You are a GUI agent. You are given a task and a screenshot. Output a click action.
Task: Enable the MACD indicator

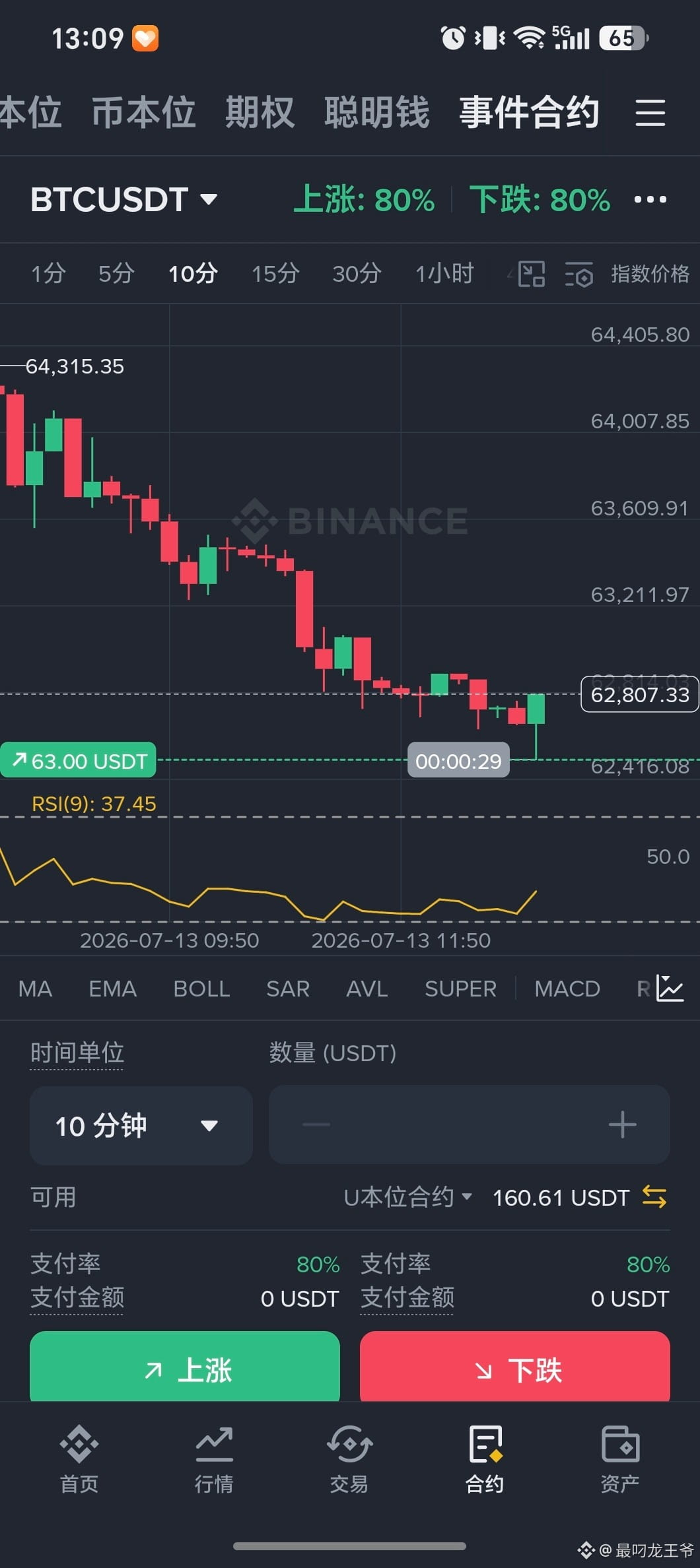tap(567, 989)
